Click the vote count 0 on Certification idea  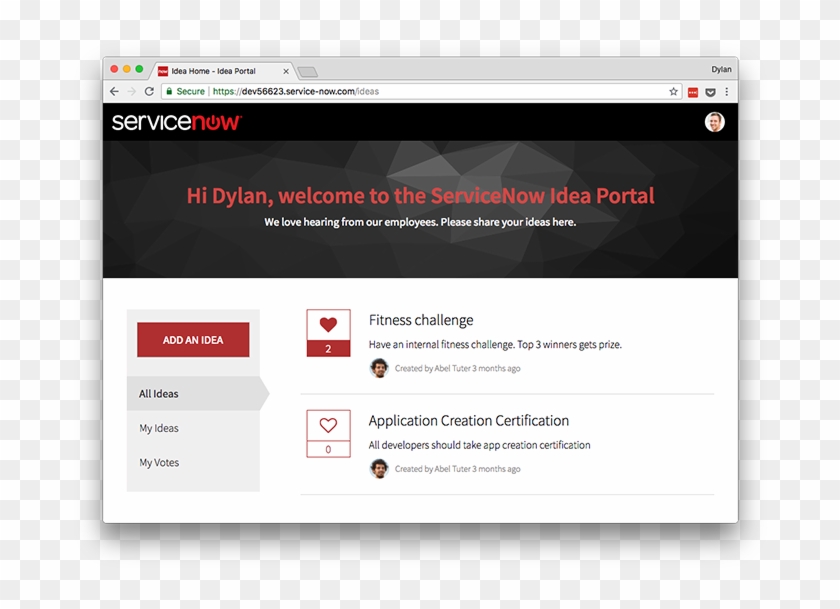[328, 449]
